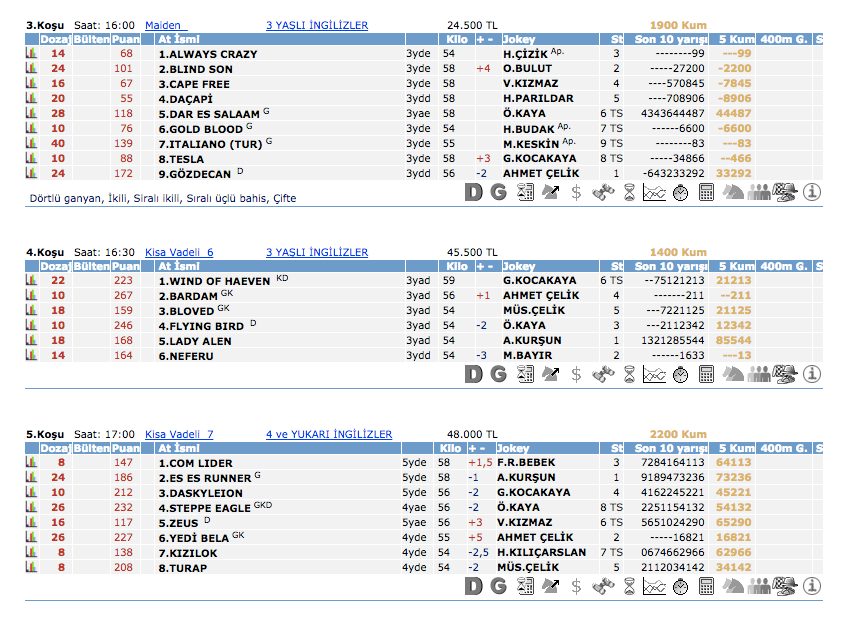The height and width of the screenshot is (618, 852).
Task: Click the checkered flag jockey icon, race 4
Action: coord(785,374)
